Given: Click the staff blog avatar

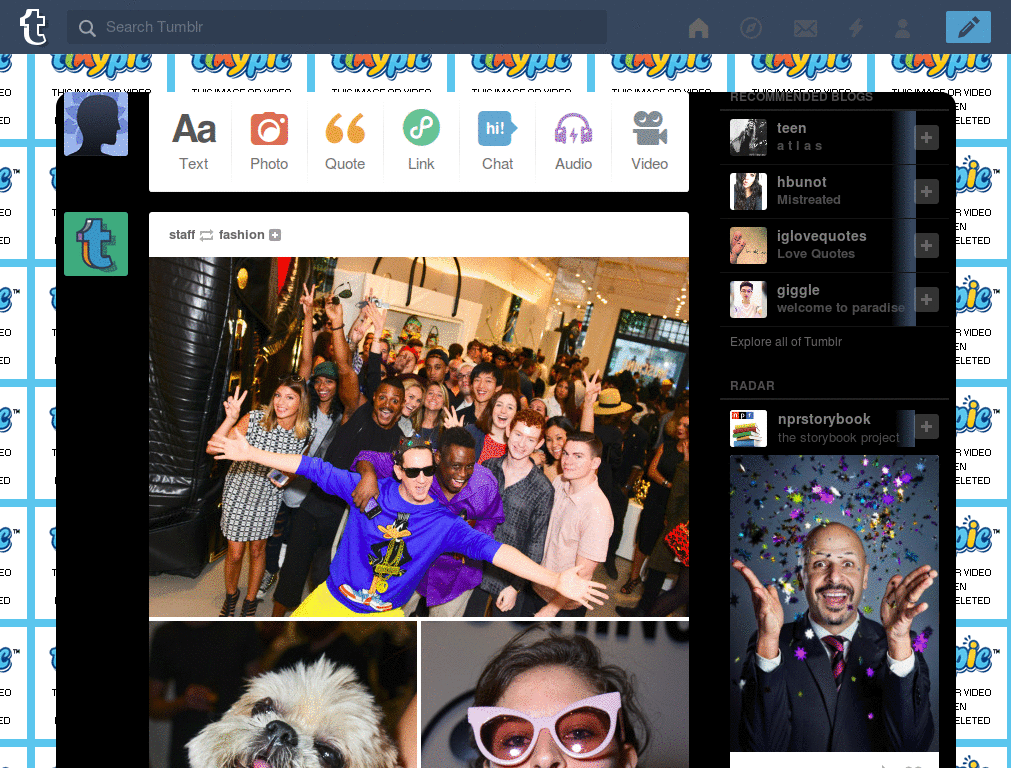Looking at the screenshot, I should coord(96,244).
